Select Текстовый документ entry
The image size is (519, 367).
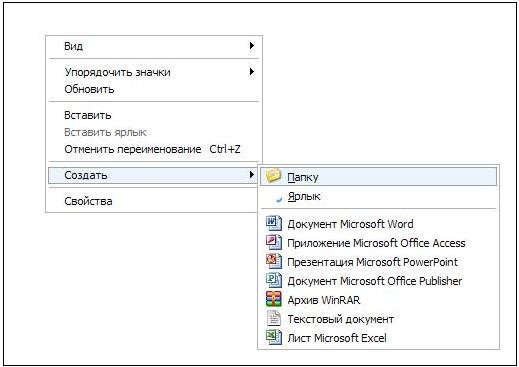[378, 319]
